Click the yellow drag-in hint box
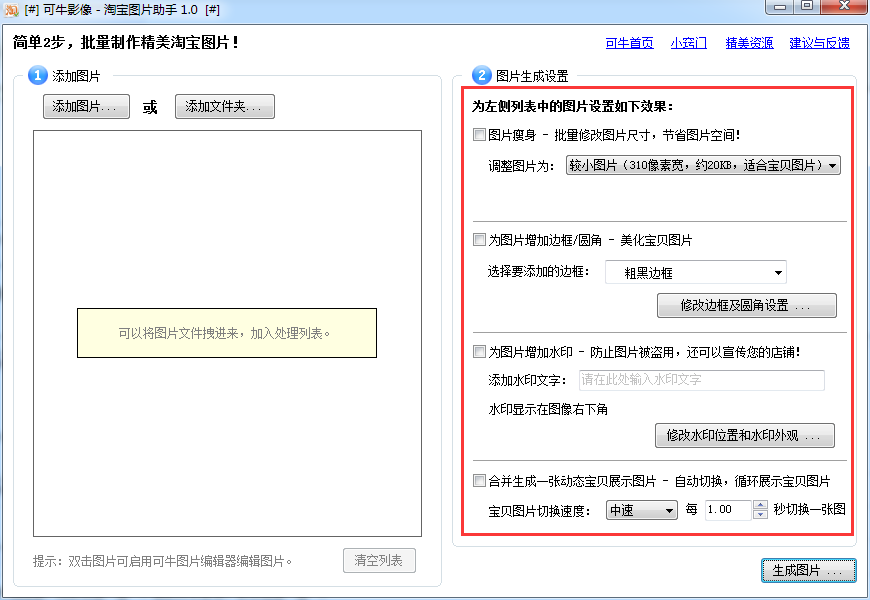 pos(227,333)
